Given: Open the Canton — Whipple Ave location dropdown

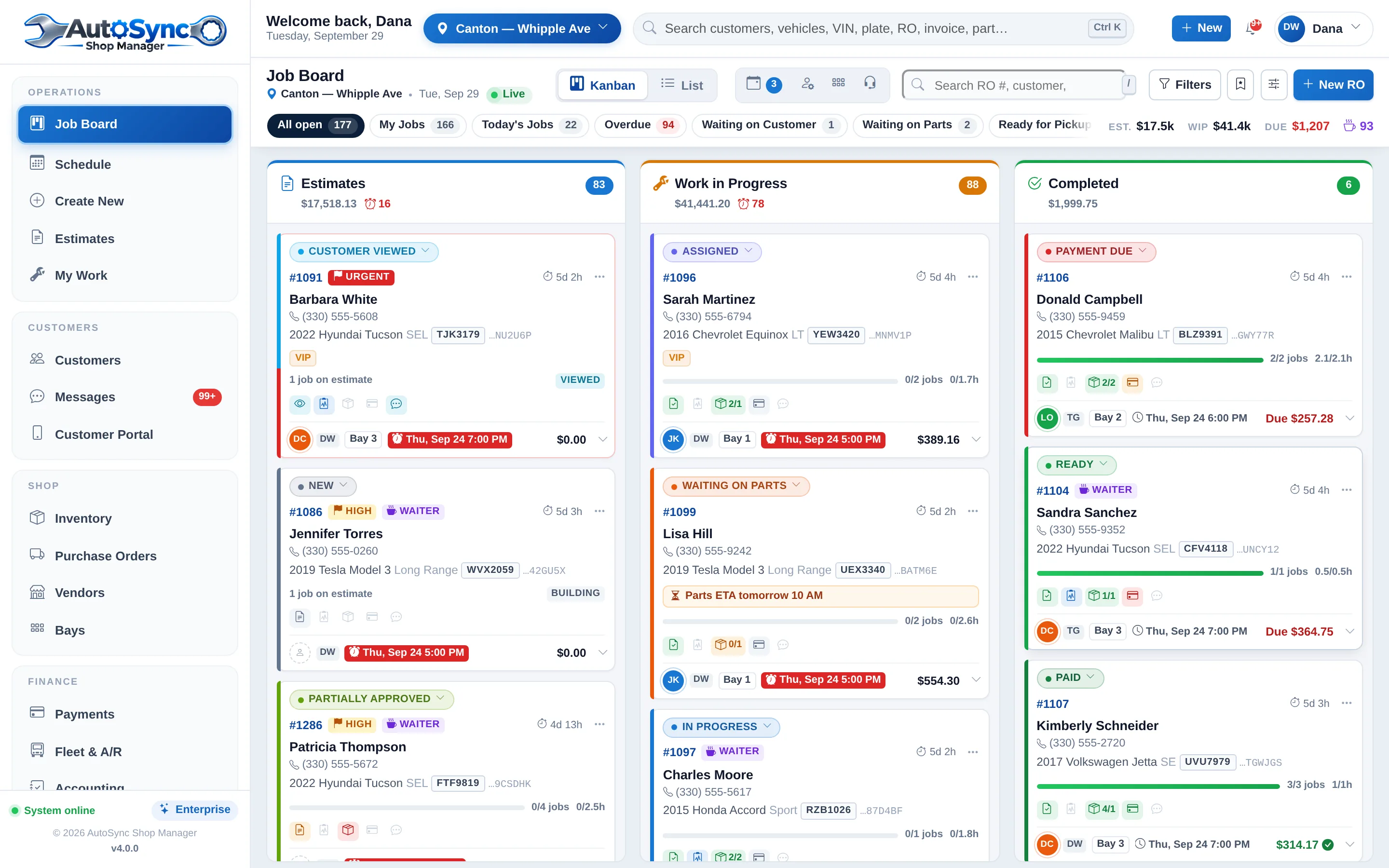Looking at the screenshot, I should click(522, 28).
